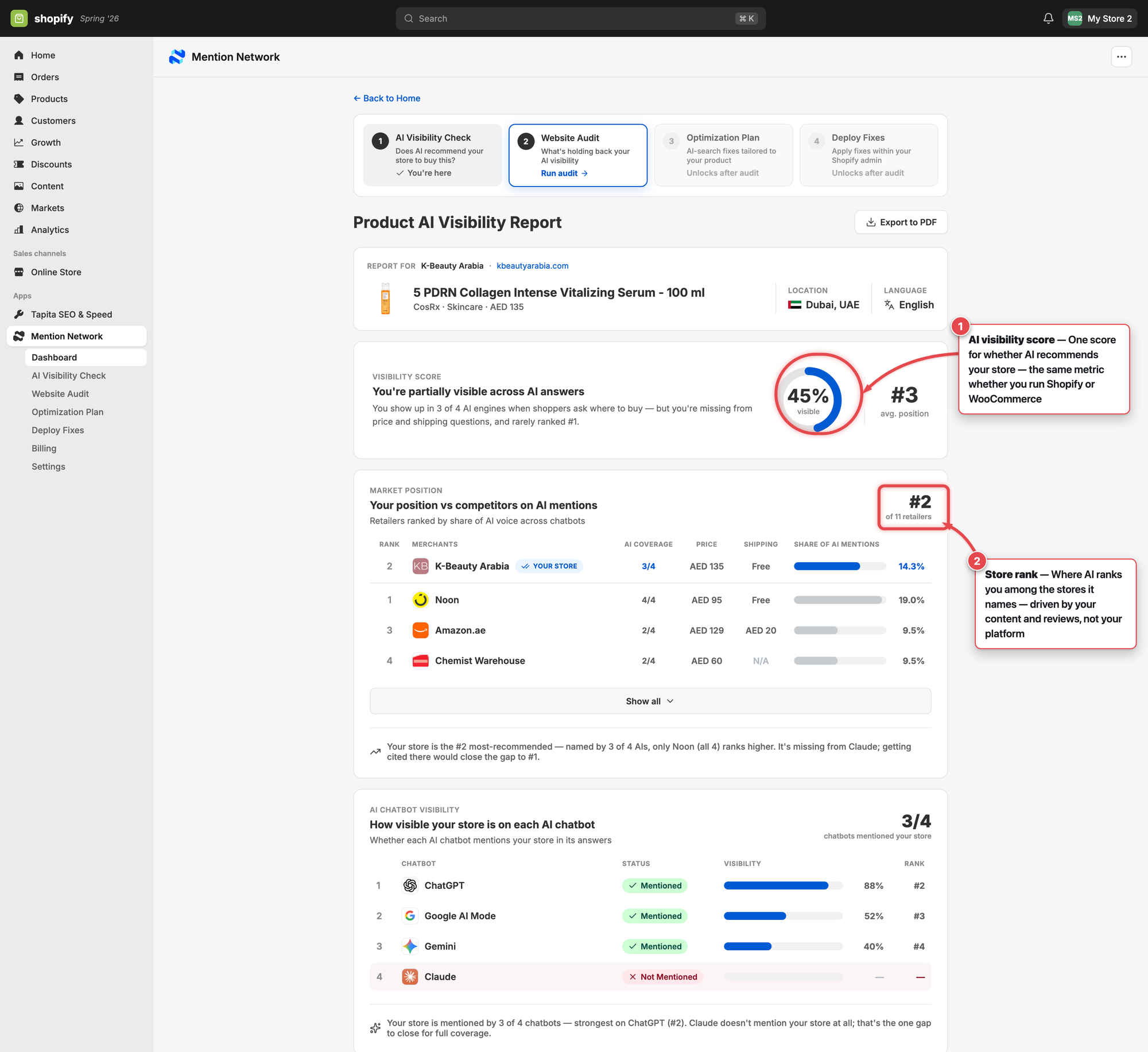
Task: Click the 3/4 AI coverage value
Action: coord(648,566)
